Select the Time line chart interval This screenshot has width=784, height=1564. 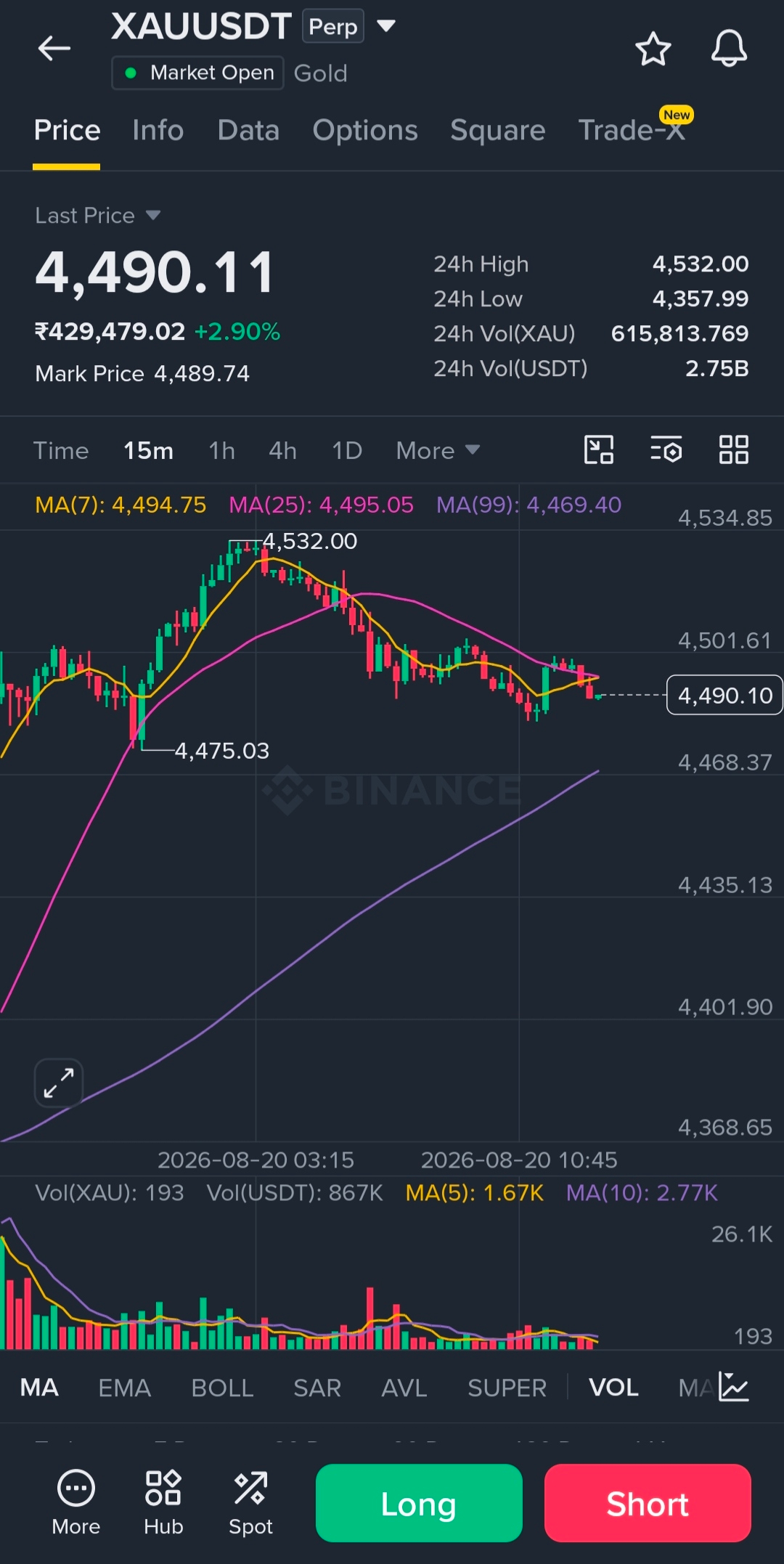[x=61, y=450]
